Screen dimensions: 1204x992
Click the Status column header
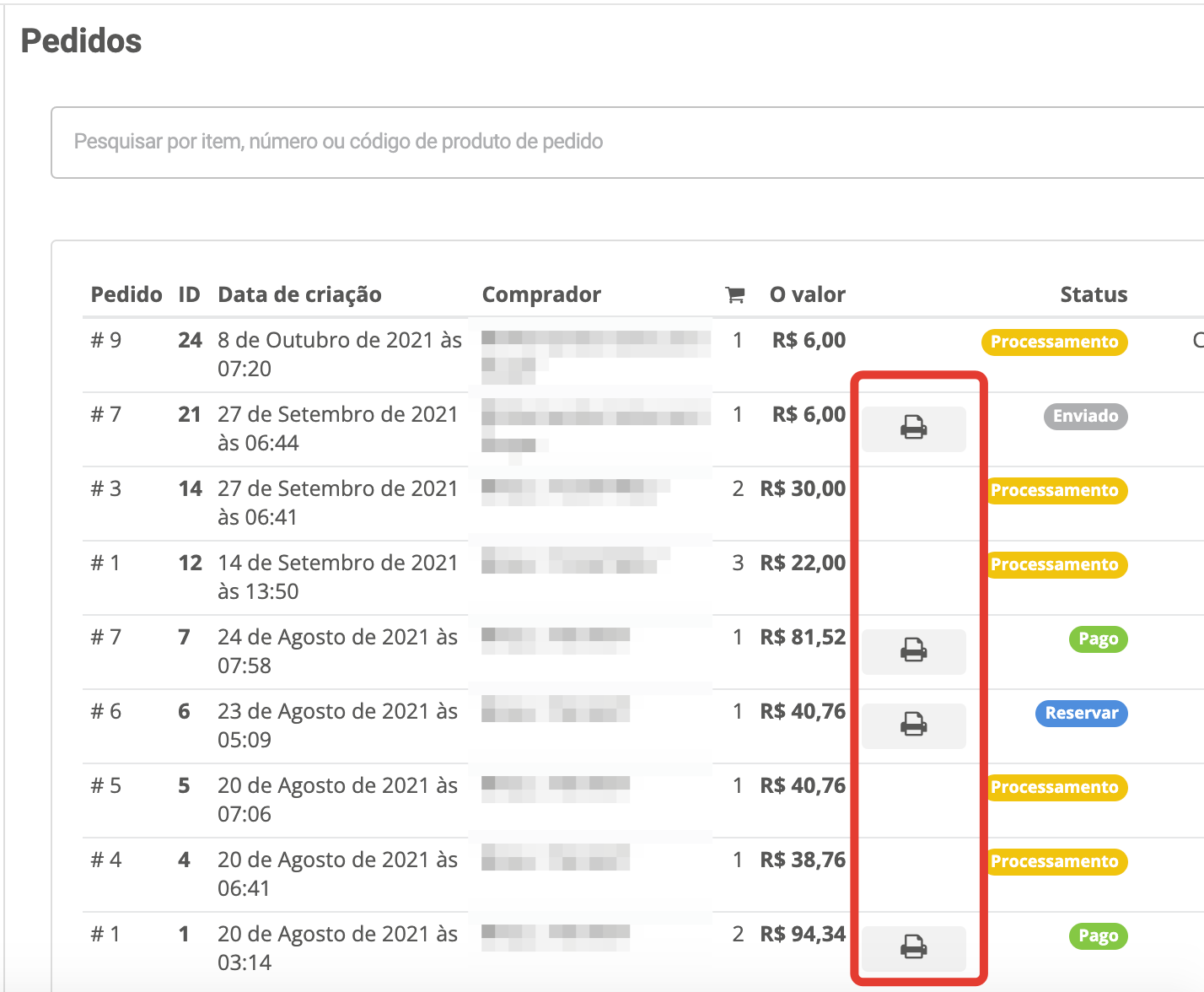(x=1093, y=294)
